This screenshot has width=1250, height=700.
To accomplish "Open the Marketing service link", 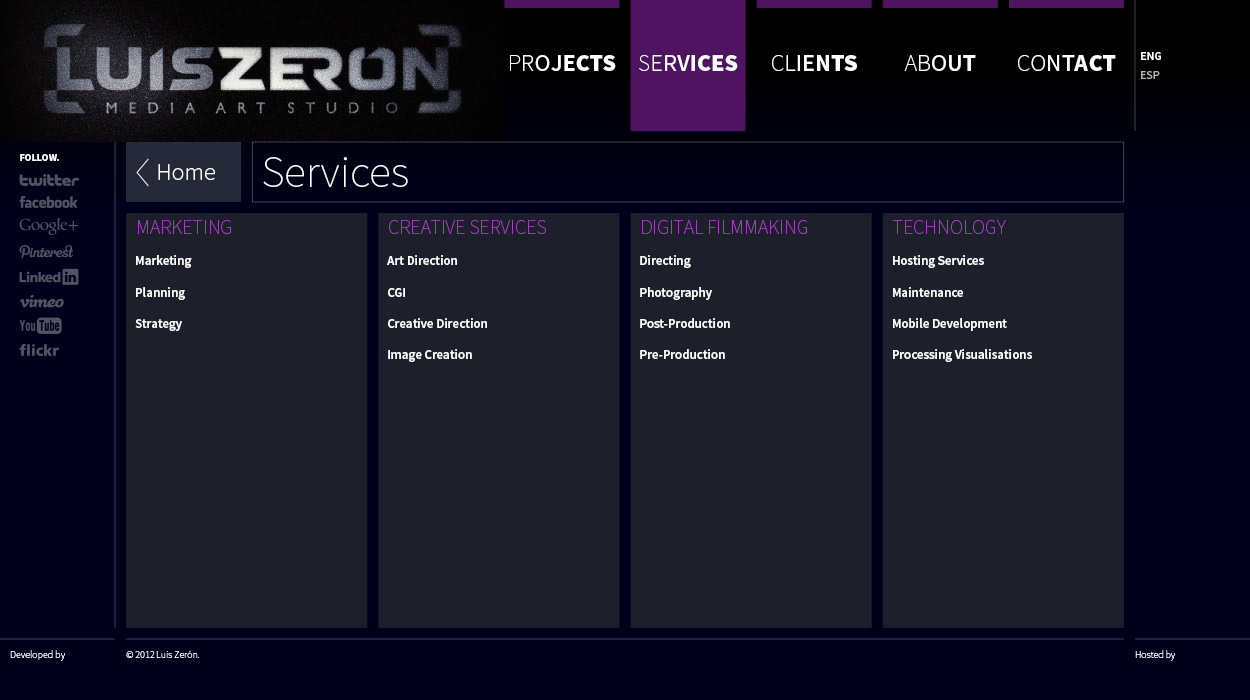I will click(163, 261).
